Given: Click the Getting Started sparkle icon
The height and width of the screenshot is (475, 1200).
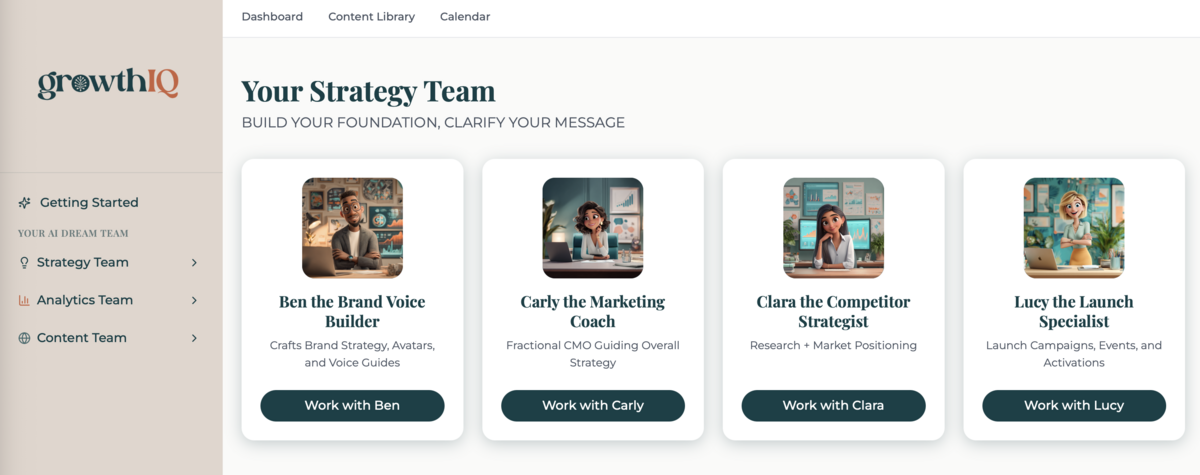Looking at the screenshot, I should pyautogui.click(x=25, y=203).
